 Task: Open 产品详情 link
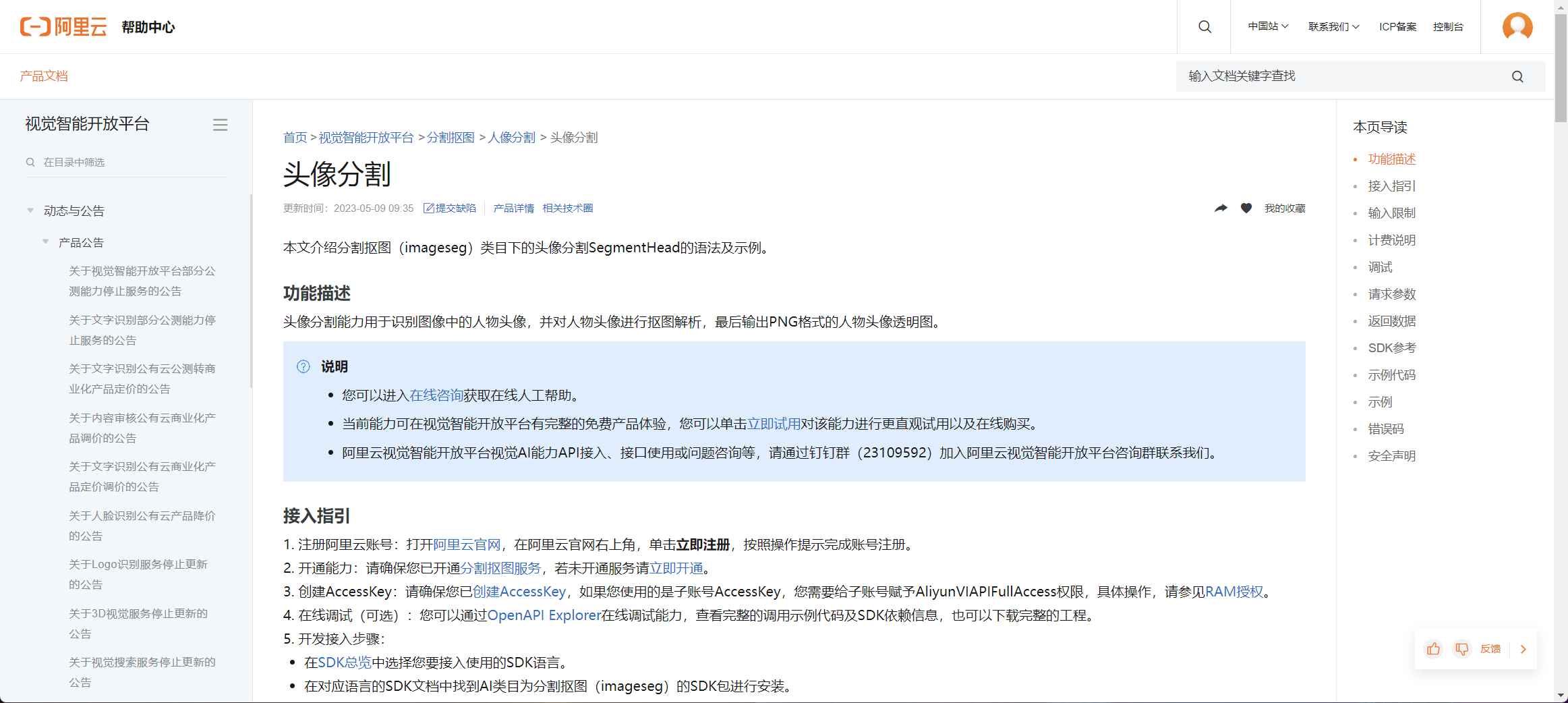point(513,208)
